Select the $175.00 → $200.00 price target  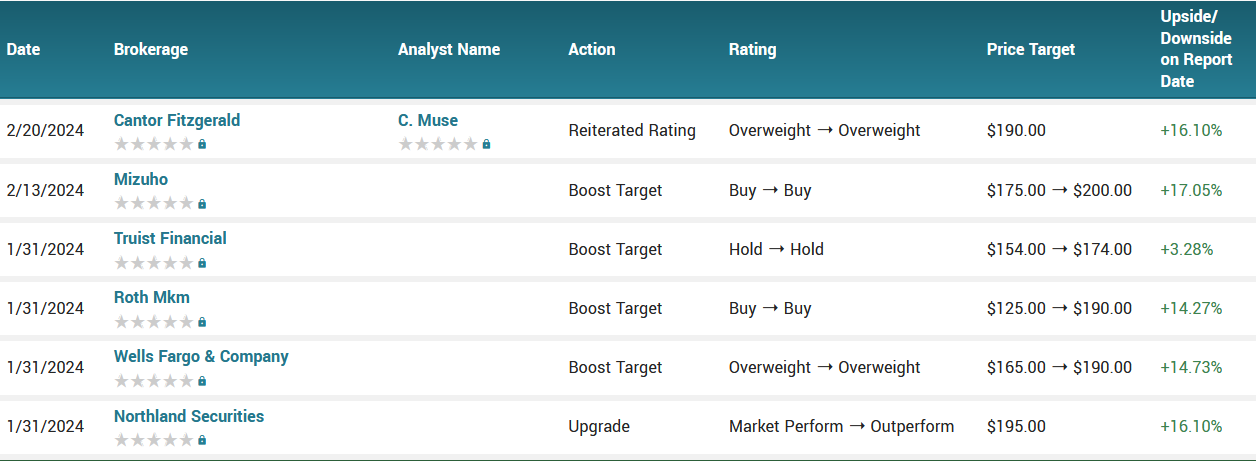click(1060, 190)
